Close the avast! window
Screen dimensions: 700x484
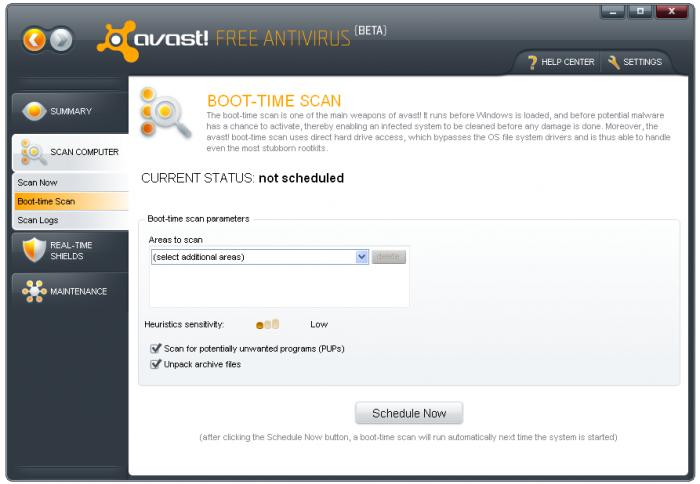point(671,12)
